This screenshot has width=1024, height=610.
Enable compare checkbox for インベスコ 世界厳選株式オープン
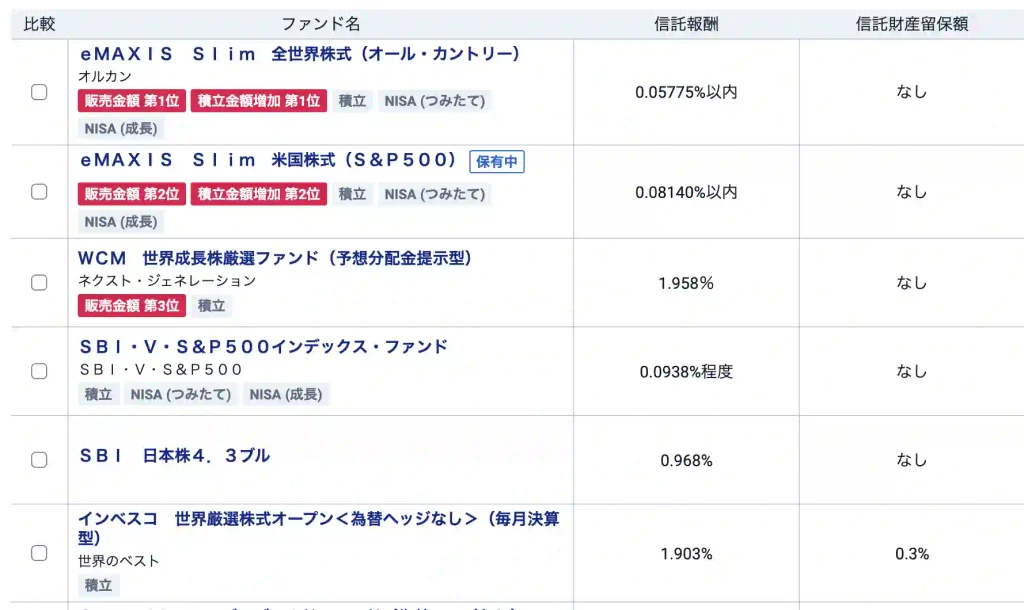pos(39,553)
